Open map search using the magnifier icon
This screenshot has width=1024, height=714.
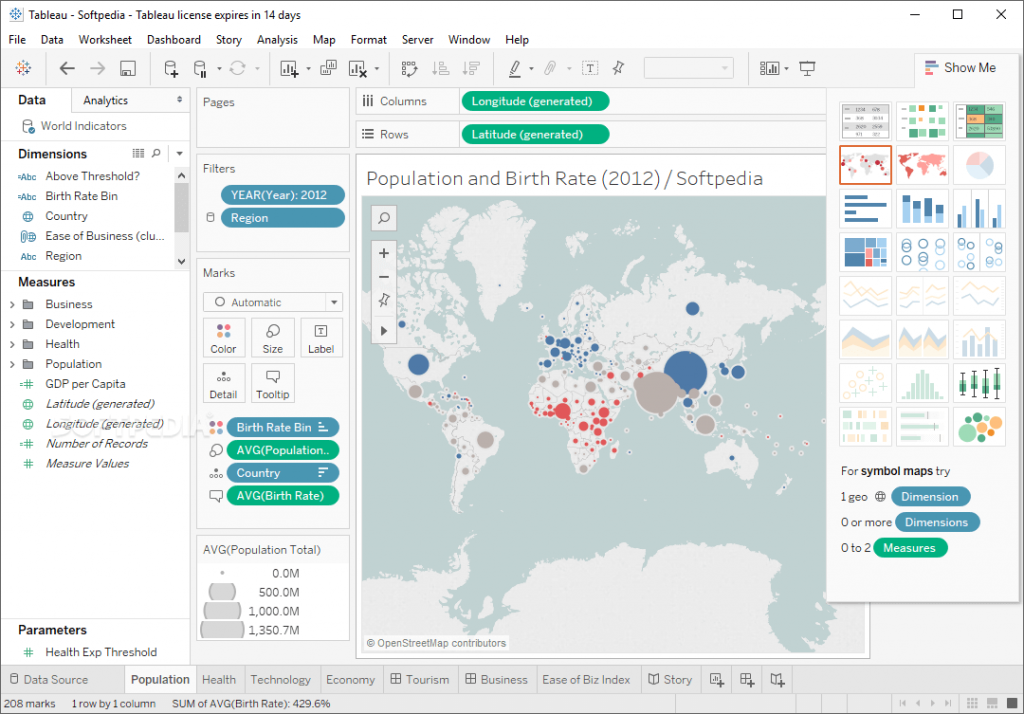pyautogui.click(x=384, y=218)
